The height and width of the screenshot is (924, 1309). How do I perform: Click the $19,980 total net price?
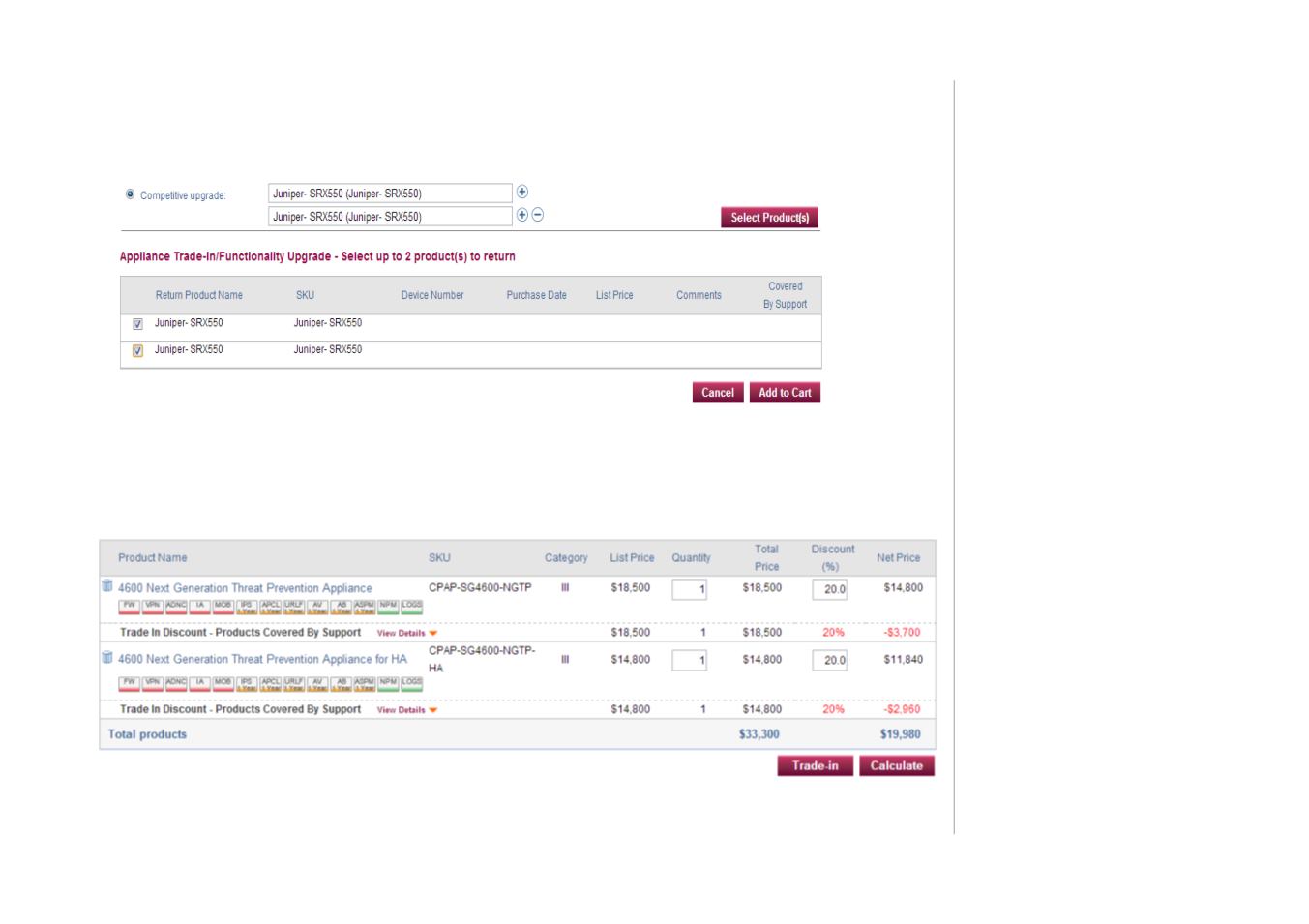[901, 734]
